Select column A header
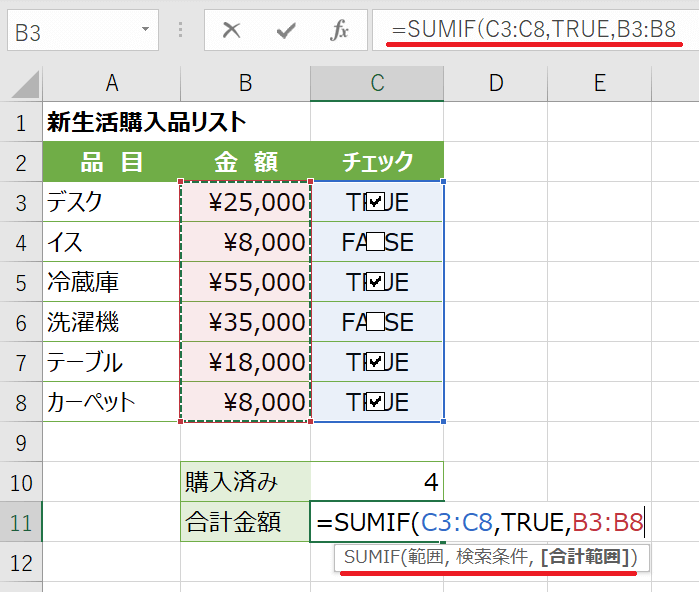Screen dimensions: 699x592 112,83
